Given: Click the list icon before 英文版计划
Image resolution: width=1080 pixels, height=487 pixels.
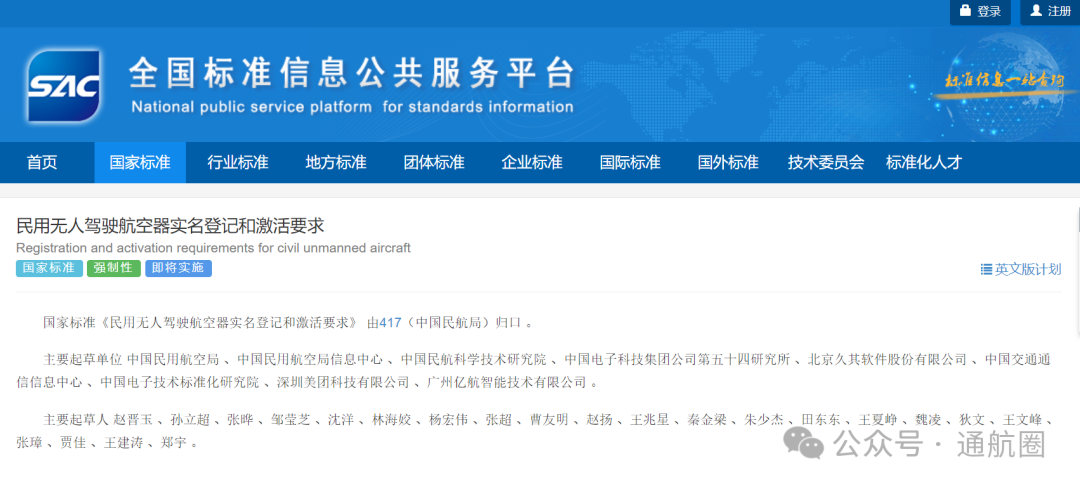Looking at the screenshot, I should point(986,269).
